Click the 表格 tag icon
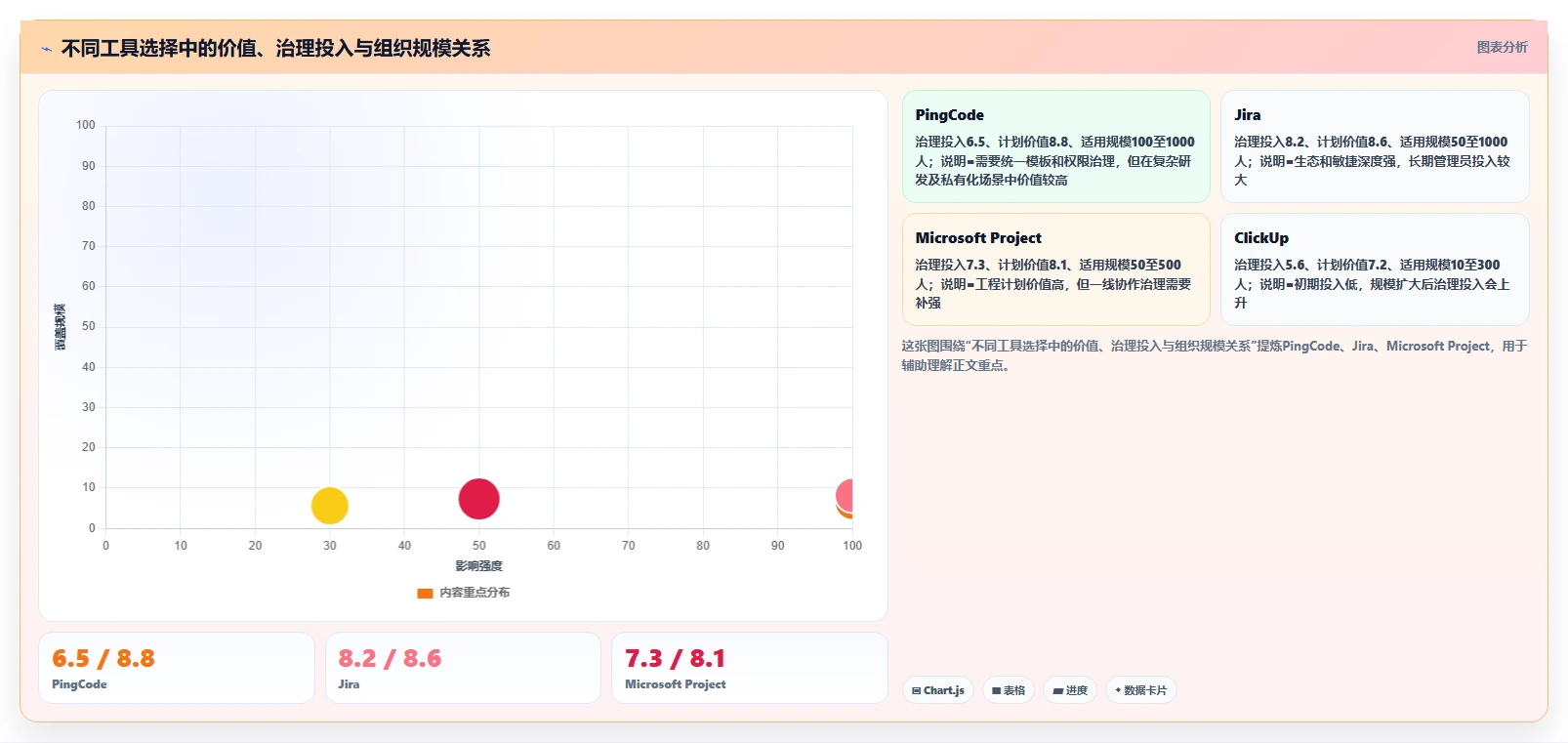1568x743 pixels. pyautogui.click(x=996, y=691)
